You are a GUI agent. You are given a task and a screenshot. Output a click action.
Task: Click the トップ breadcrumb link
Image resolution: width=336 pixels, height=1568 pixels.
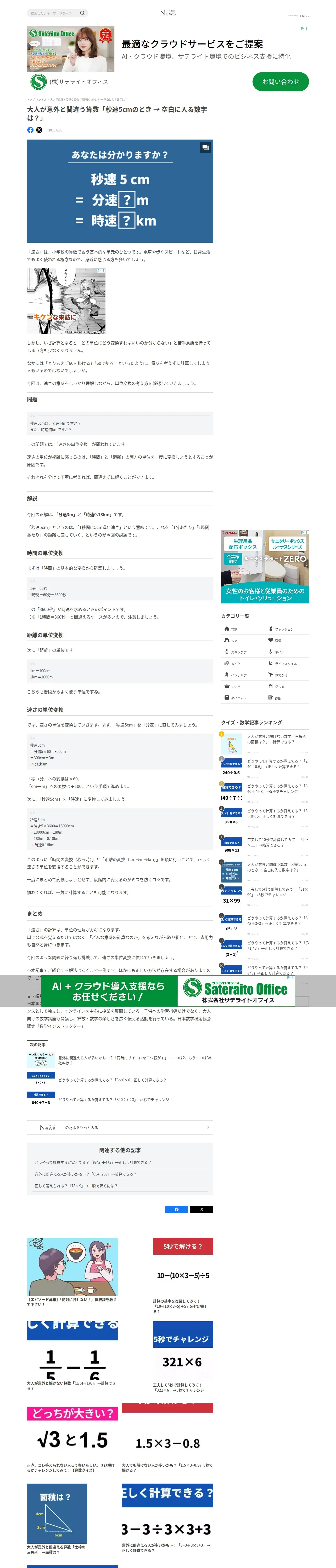(31, 99)
